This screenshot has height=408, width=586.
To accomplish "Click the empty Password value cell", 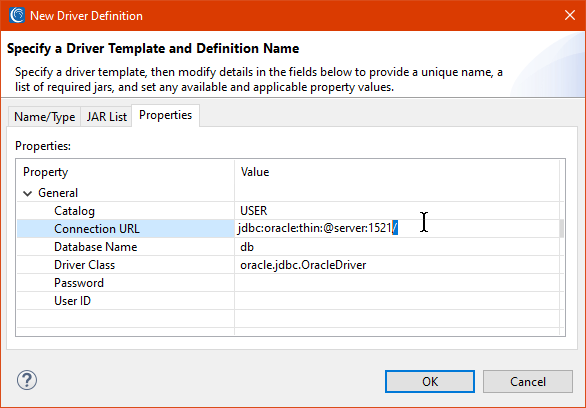I will [397, 282].
